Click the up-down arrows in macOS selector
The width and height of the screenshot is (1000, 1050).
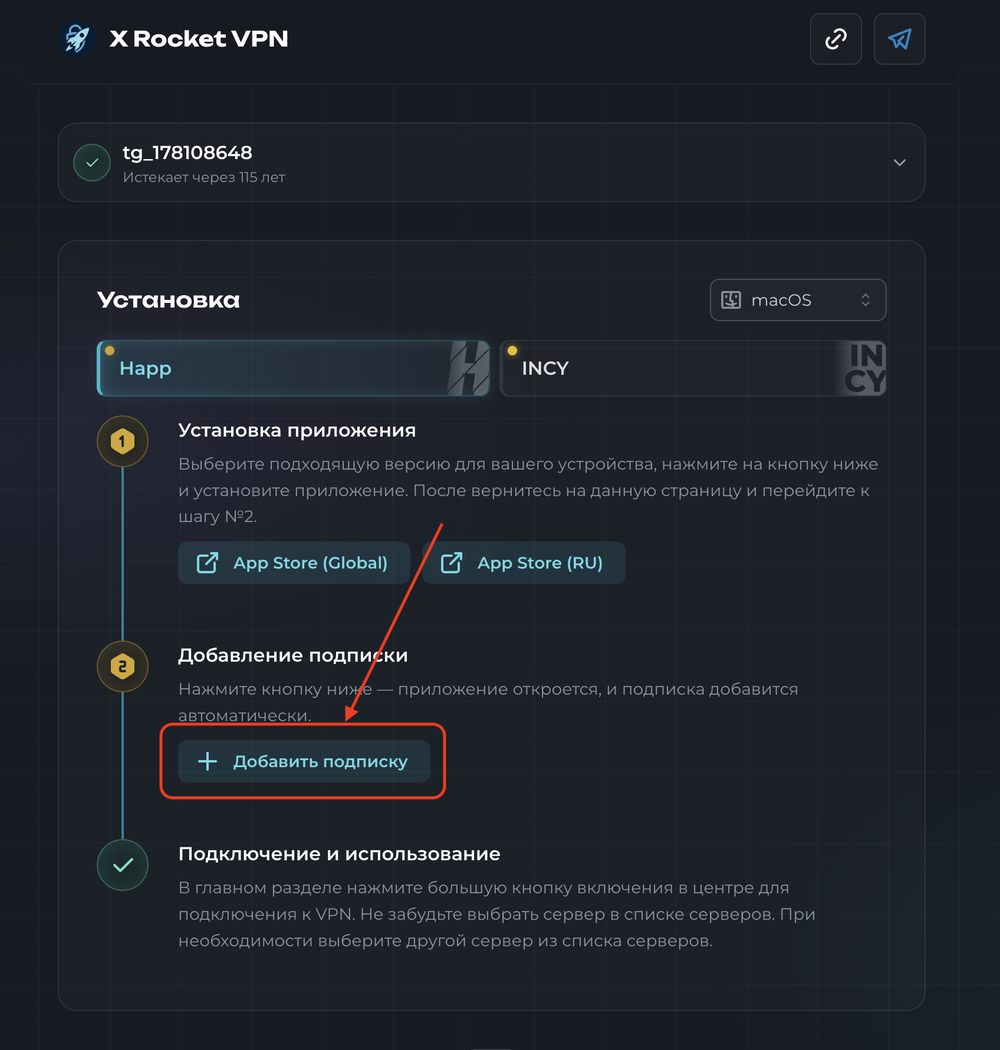(x=865, y=300)
